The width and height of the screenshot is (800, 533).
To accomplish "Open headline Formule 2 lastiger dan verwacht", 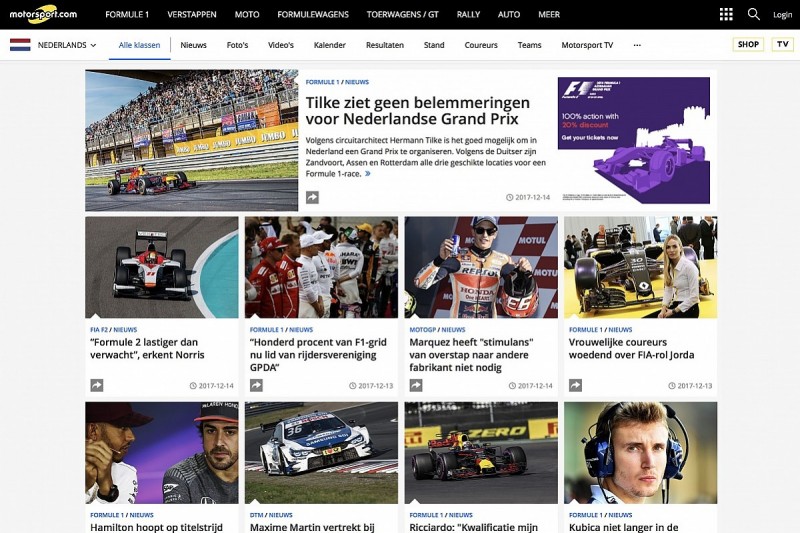I will 147,348.
